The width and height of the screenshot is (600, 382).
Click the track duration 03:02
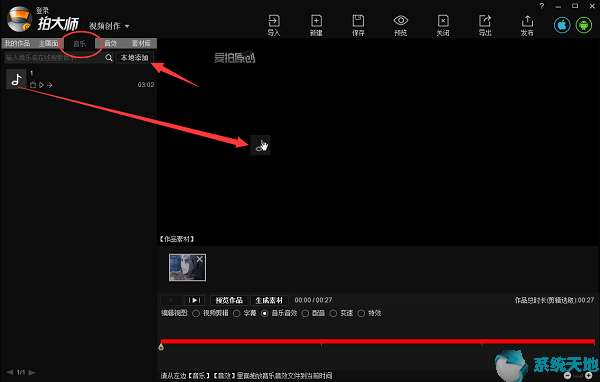tap(146, 85)
